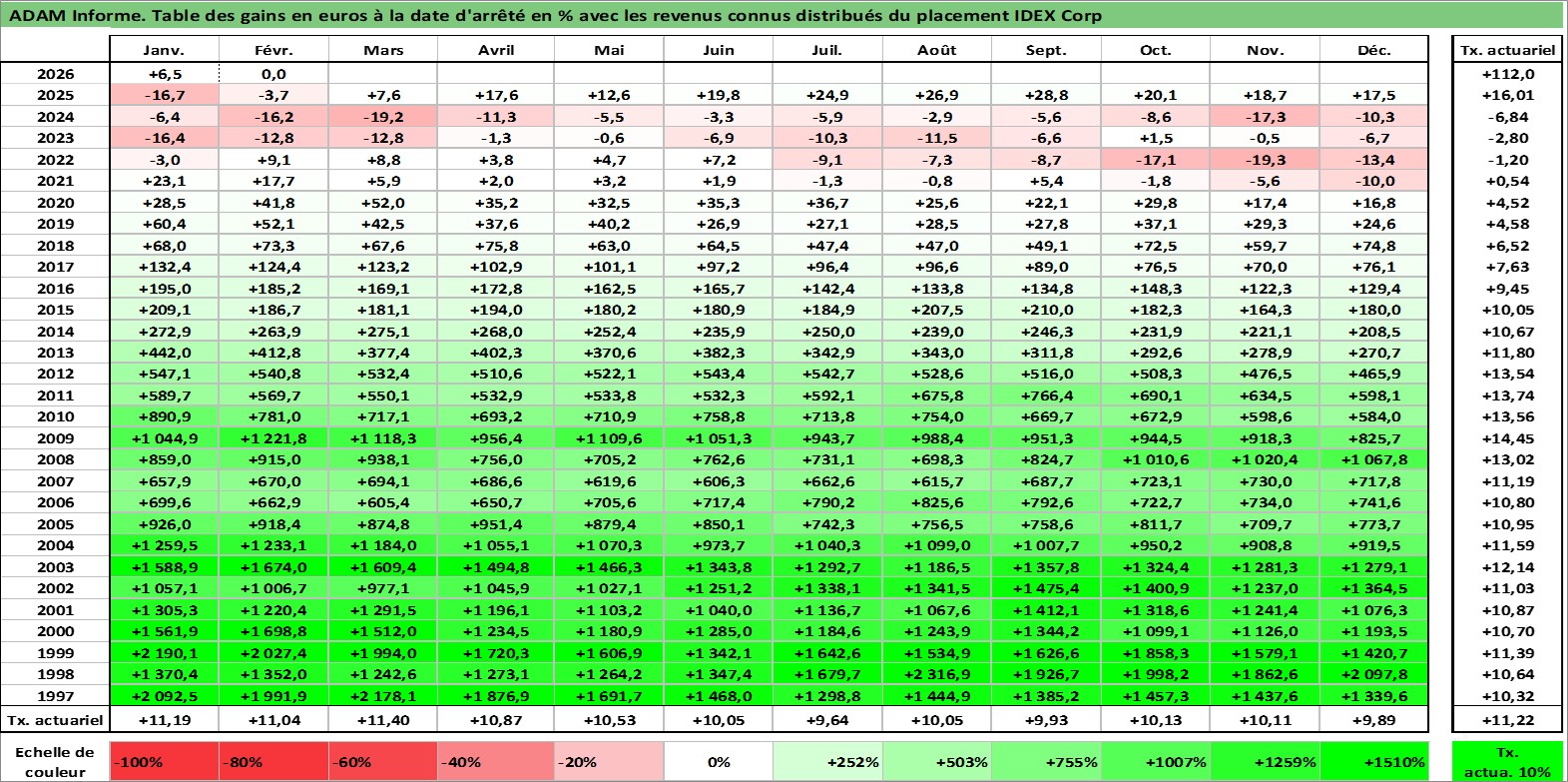Click the '+11,22' overall actuarial rate cell
The height and width of the screenshot is (782, 1568).
tap(1507, 720)
